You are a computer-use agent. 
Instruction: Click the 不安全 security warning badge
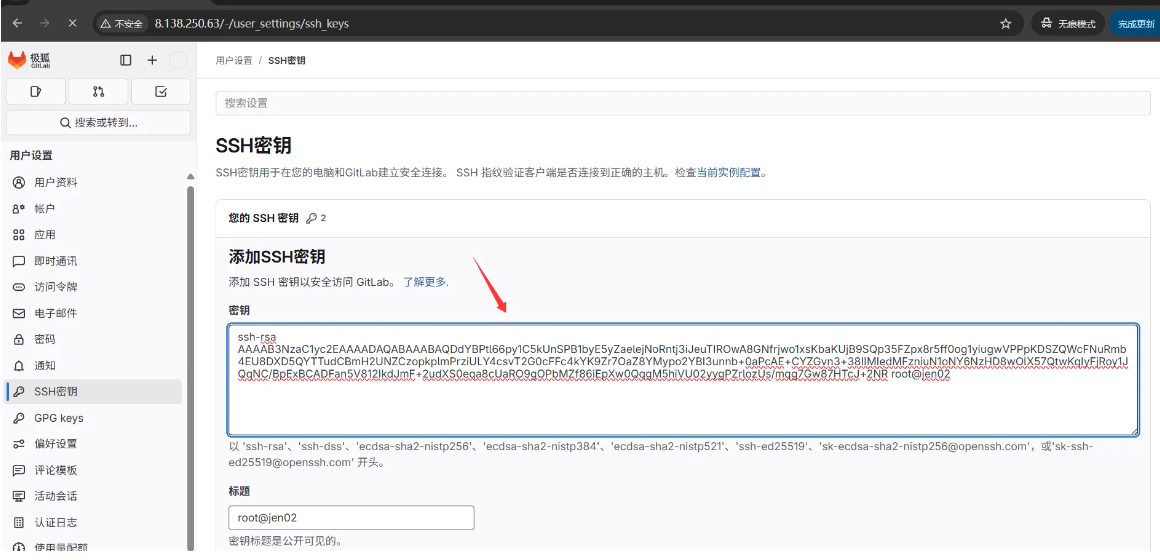click(121, 24)
